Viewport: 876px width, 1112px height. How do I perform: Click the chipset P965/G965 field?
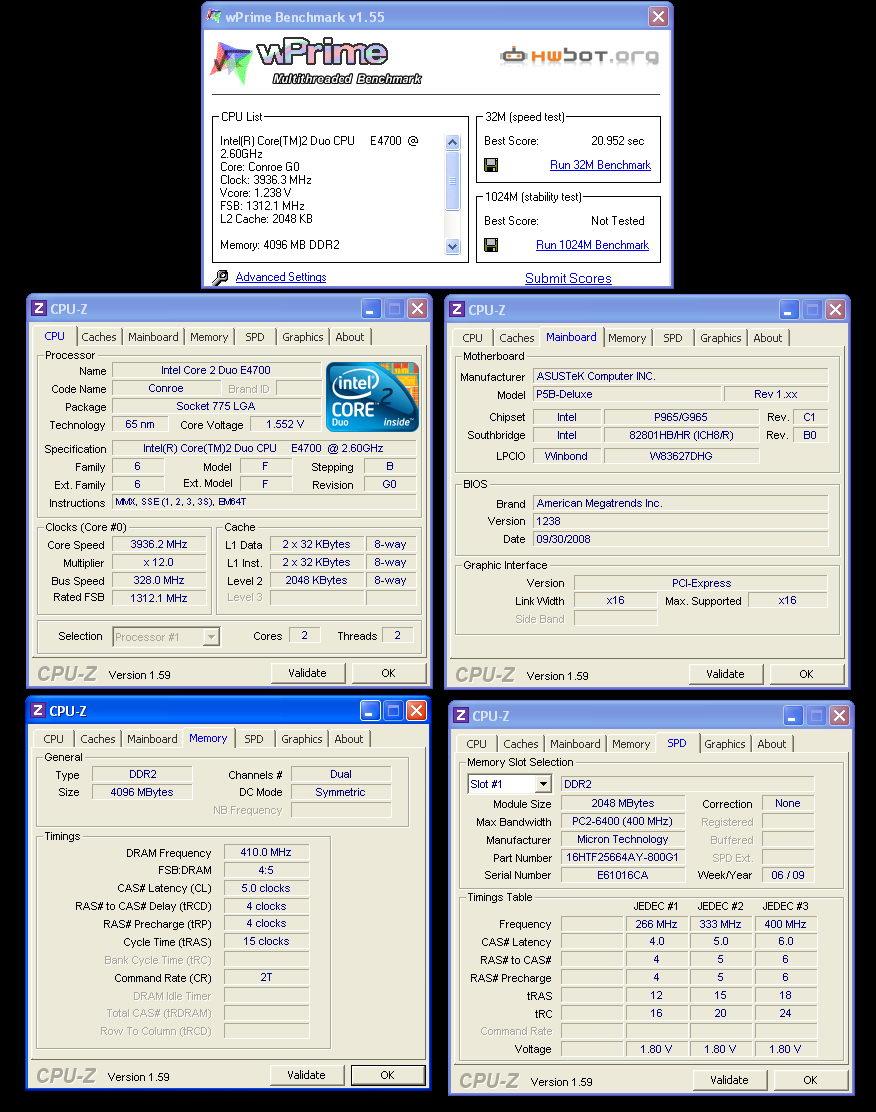tap(681, 417)
